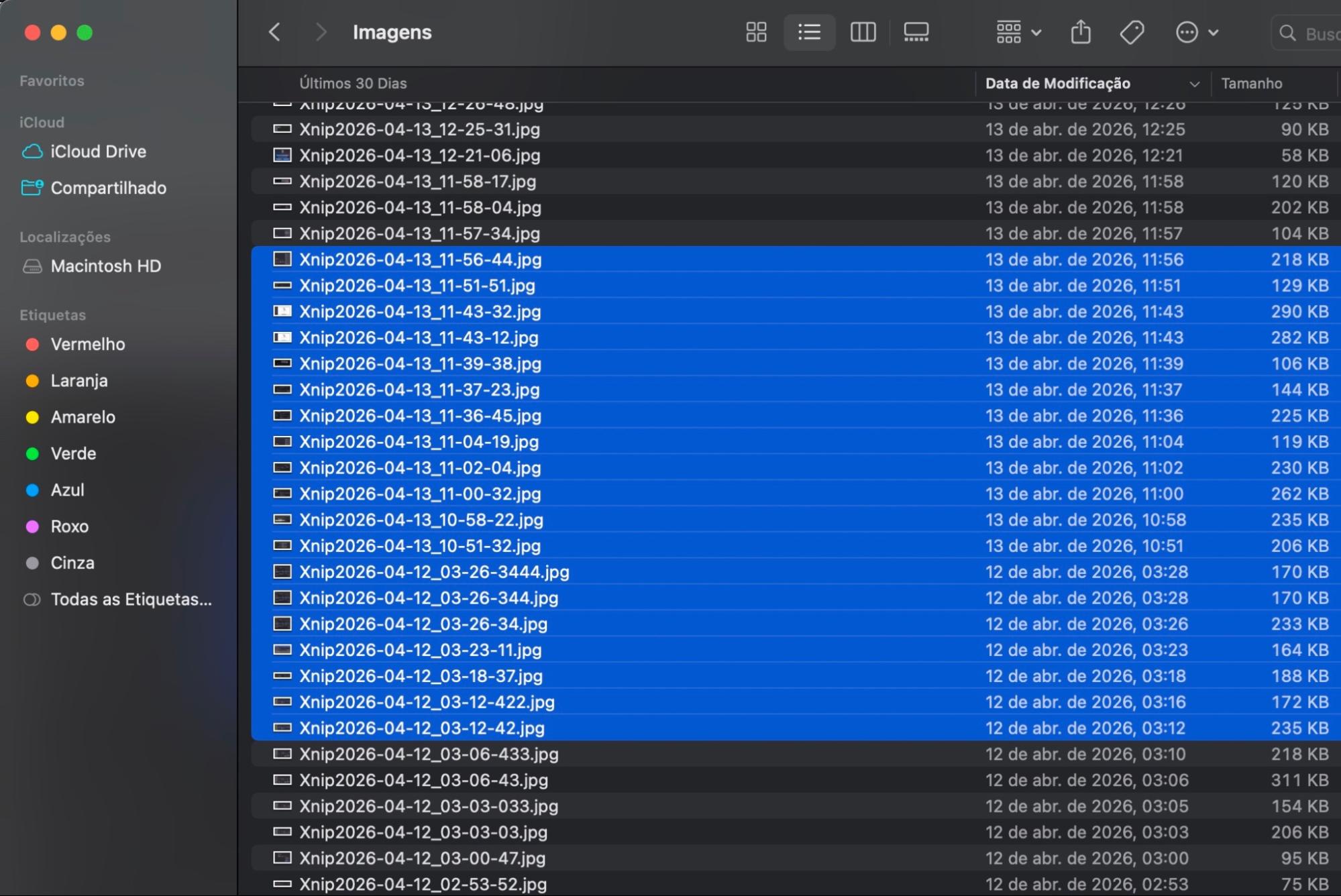Screen dimensions: 1341x896
Task: Click file icon of Xnip2026-04-13_11-56-44.jpg
Action: (282, 259)
